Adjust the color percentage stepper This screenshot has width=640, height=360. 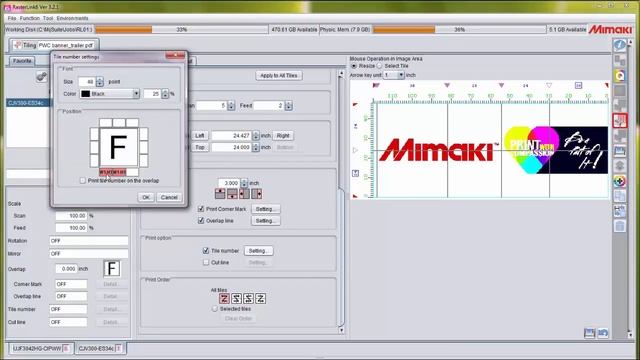(x=165, y=94)
